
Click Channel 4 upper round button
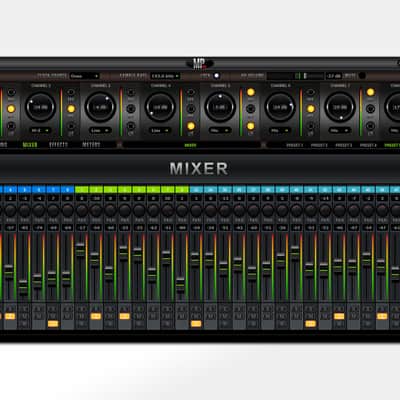pyautogui.click(x=191, y=92)
